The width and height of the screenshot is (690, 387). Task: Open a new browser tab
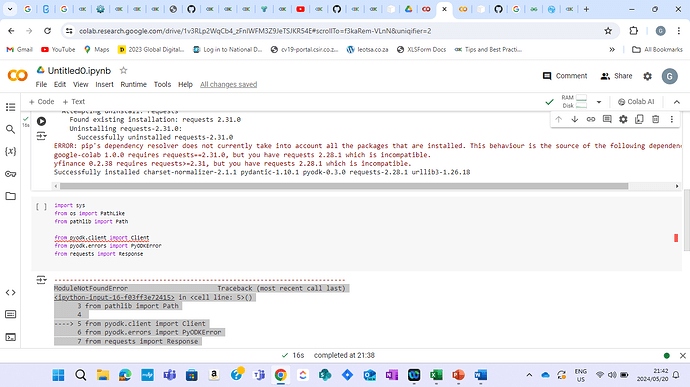586,9
